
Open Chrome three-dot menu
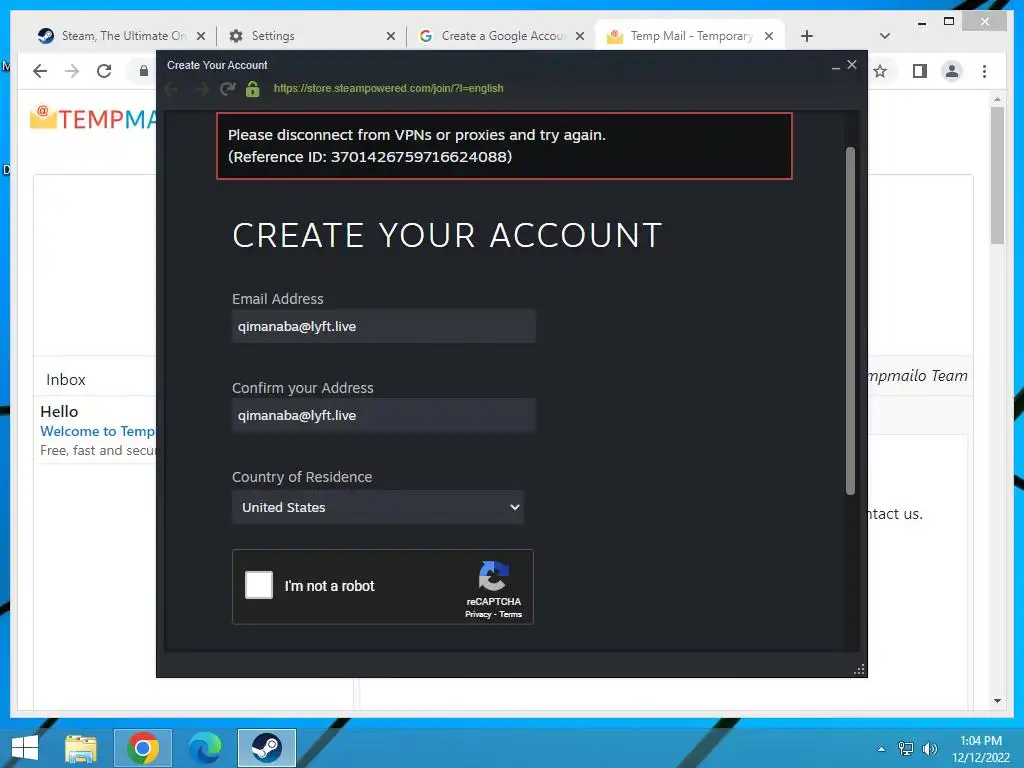[x=985, y=71]
